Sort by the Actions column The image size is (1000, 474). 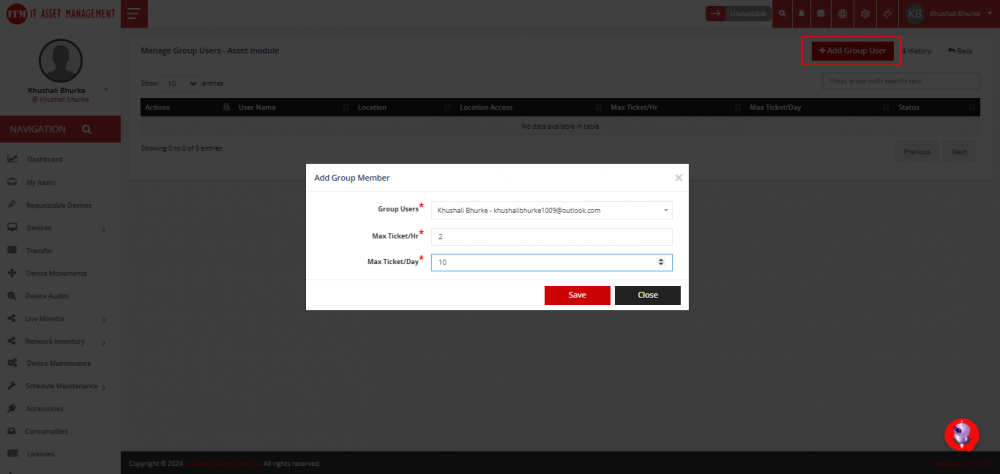tap(186, 107)
